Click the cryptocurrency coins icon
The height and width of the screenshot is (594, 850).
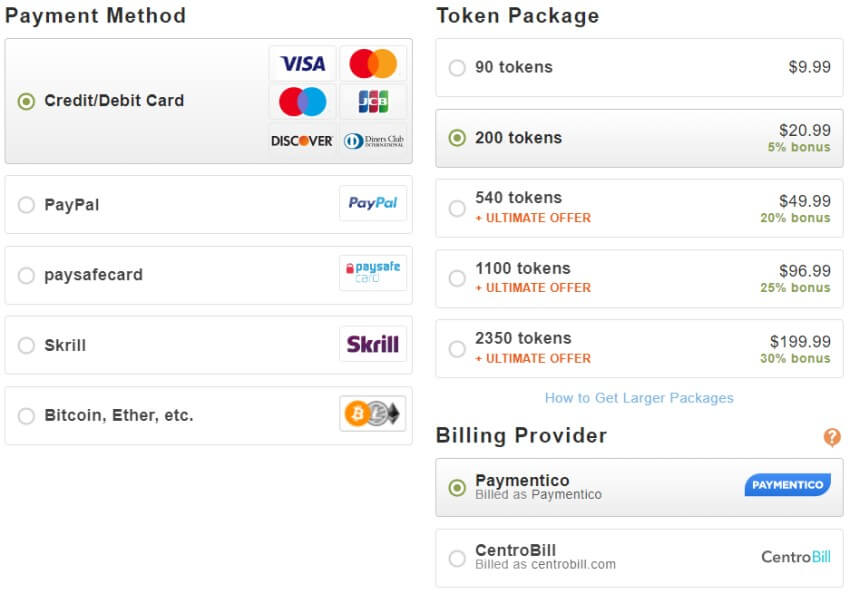(x=373, y=414)
